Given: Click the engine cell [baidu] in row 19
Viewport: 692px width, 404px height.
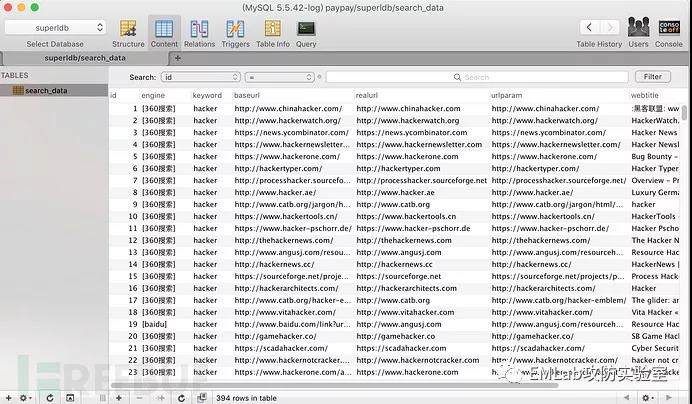Looking at the screenshot, I should (154, 324).
